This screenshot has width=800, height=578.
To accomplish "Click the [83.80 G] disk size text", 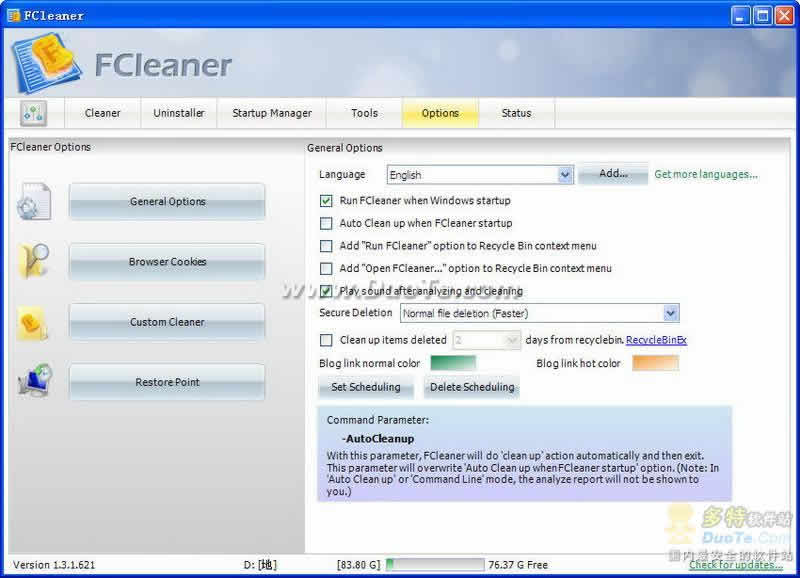I will click(x=359, y=565).
